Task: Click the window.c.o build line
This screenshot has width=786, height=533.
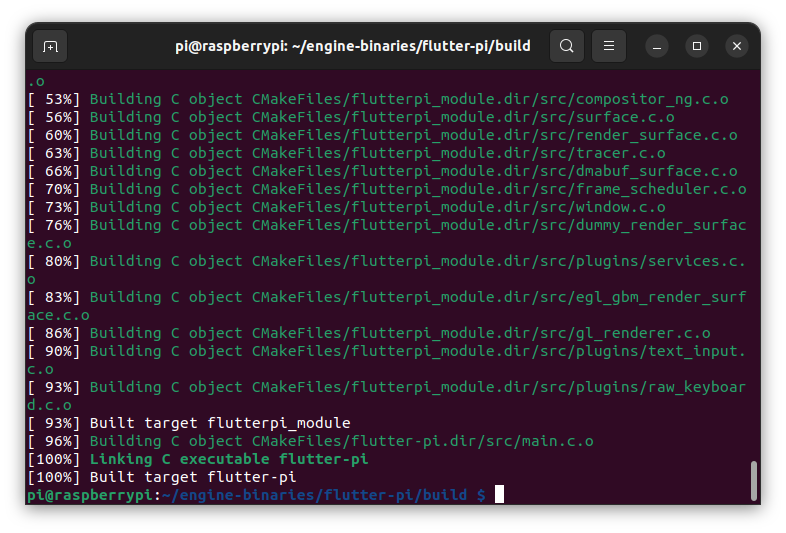Action: point(347,208)
